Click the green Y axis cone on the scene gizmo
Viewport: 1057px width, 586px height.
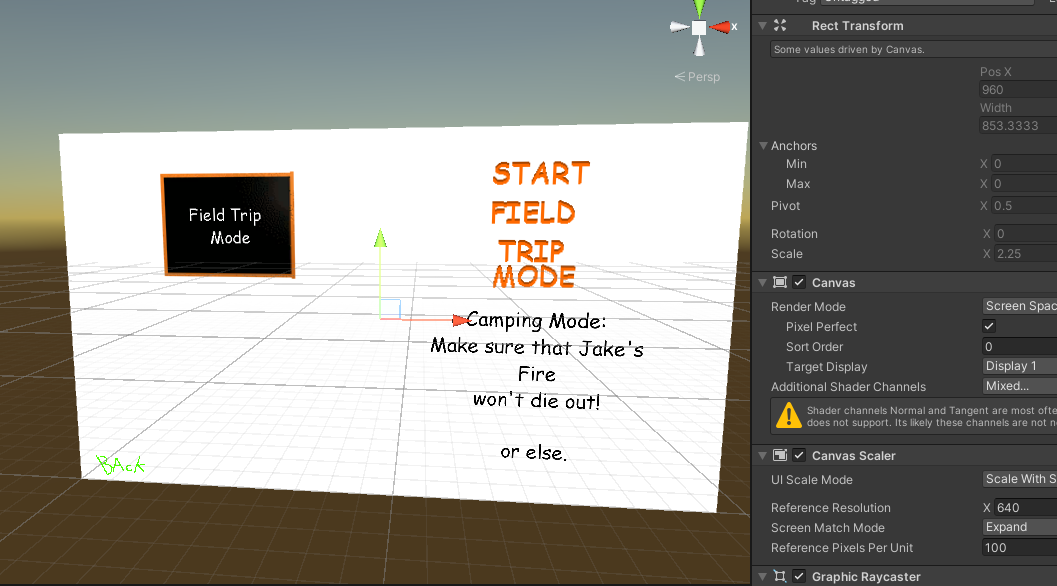tap(699, 8)
